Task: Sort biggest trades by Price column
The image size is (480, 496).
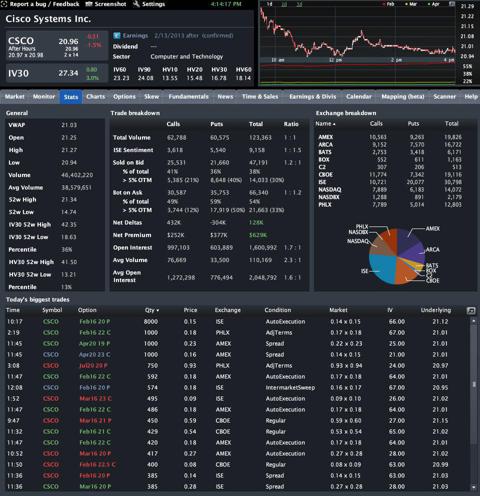Action: [x=190, y=310]
